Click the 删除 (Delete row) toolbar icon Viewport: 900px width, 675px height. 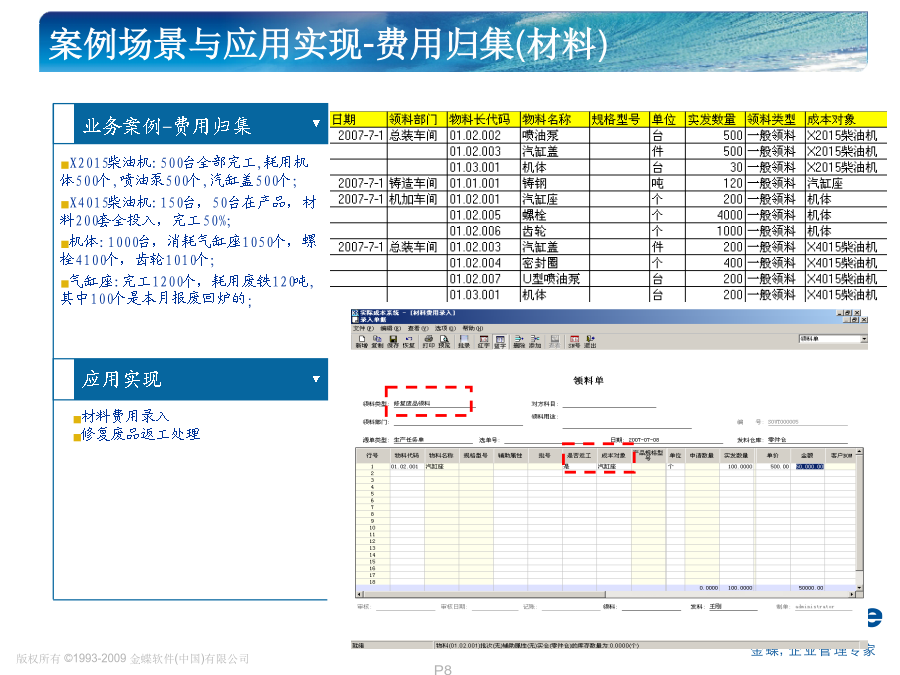[x=519, y=342]
